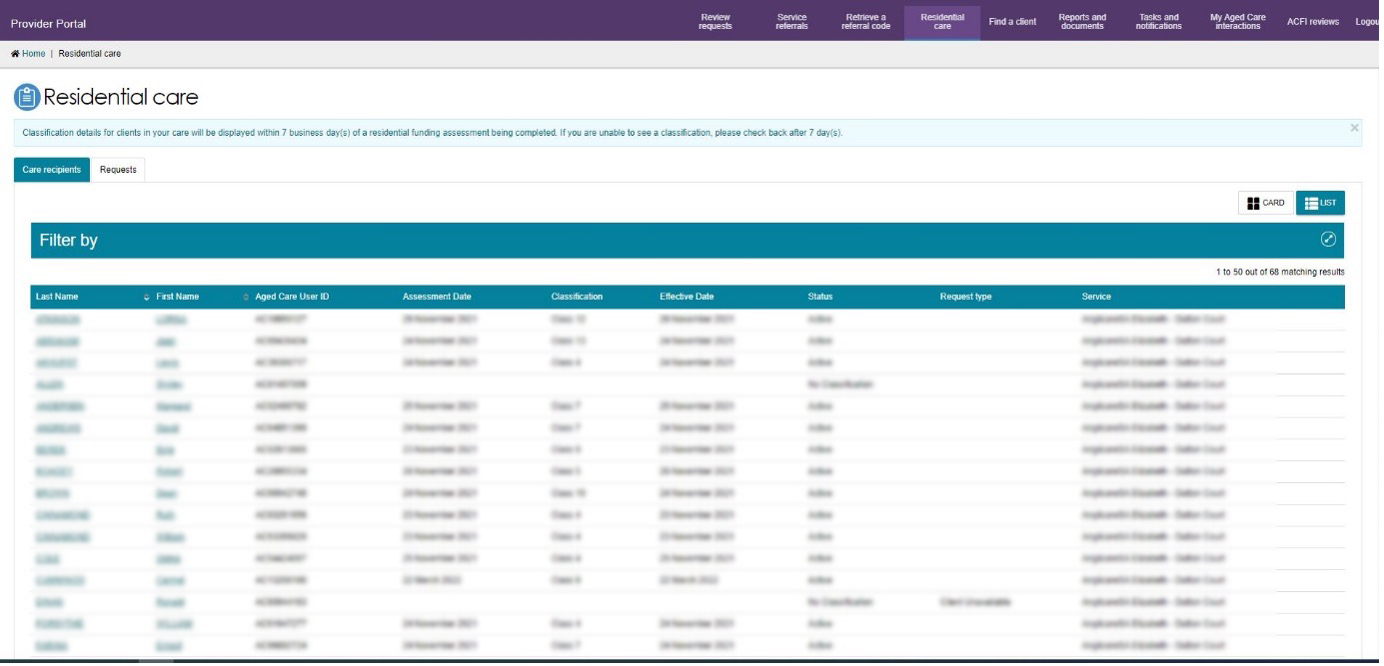Image resolution: width=1384 pixels, height=666 pixels.
Task: Switch to the Requests tab
Action: (x=119, y=170)
